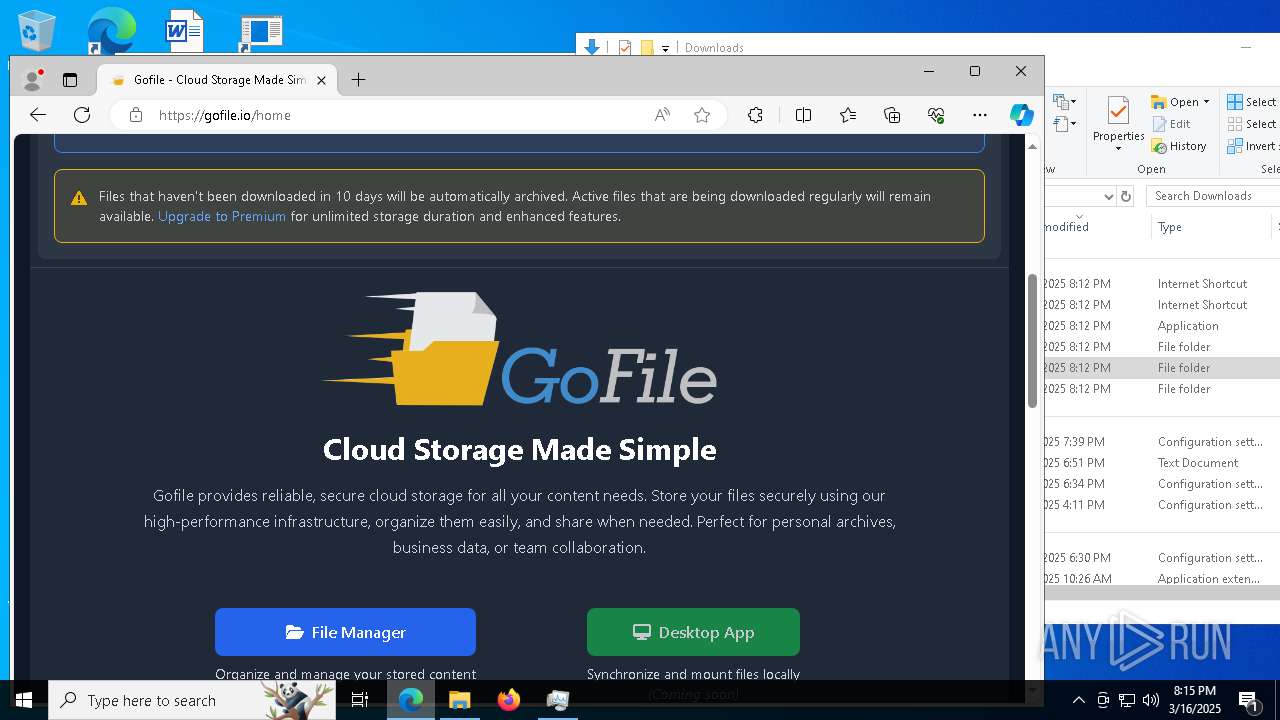The height and width of the screenshot is (720, 1280).
Task: View site information lock icon
Action: [136, 115]
